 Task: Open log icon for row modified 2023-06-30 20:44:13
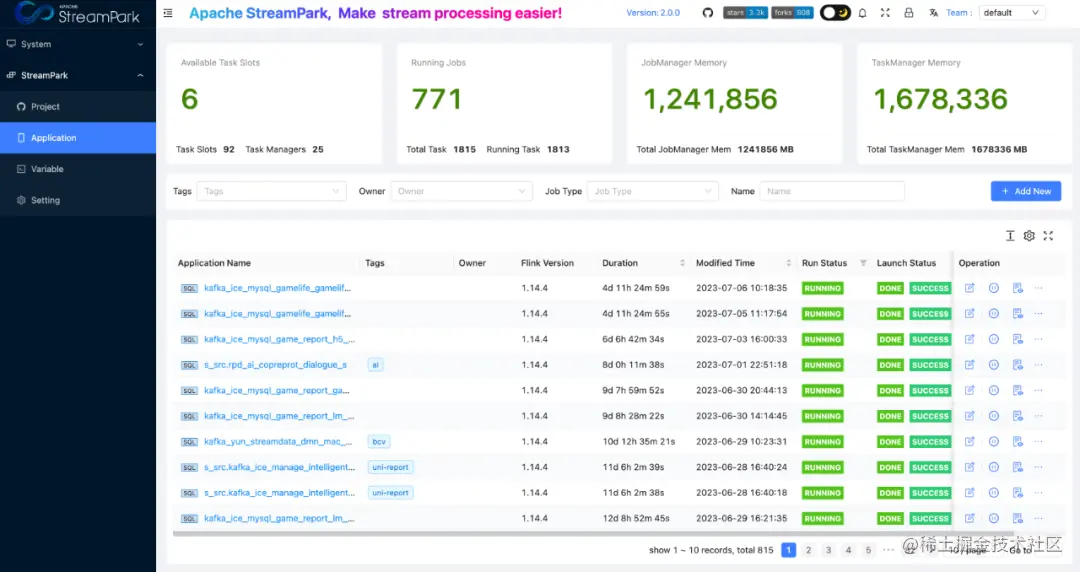coord(1017,390)
